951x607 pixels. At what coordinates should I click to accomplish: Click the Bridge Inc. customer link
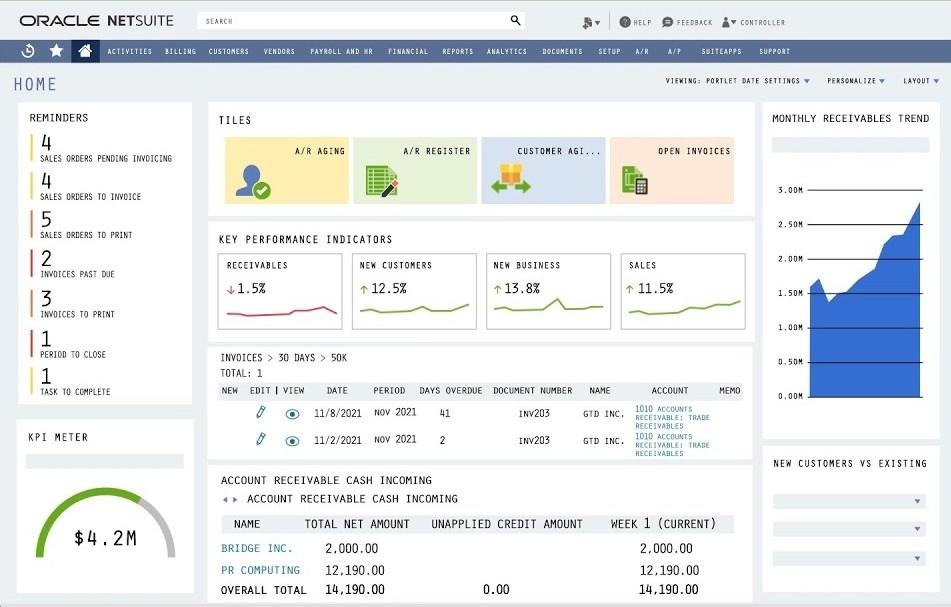(x=257, y=548)
